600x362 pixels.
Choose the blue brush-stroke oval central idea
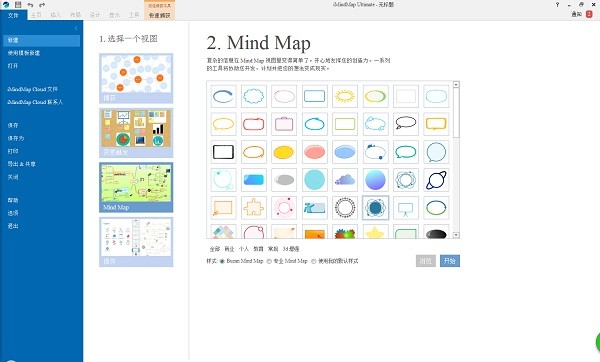[223, 96]
